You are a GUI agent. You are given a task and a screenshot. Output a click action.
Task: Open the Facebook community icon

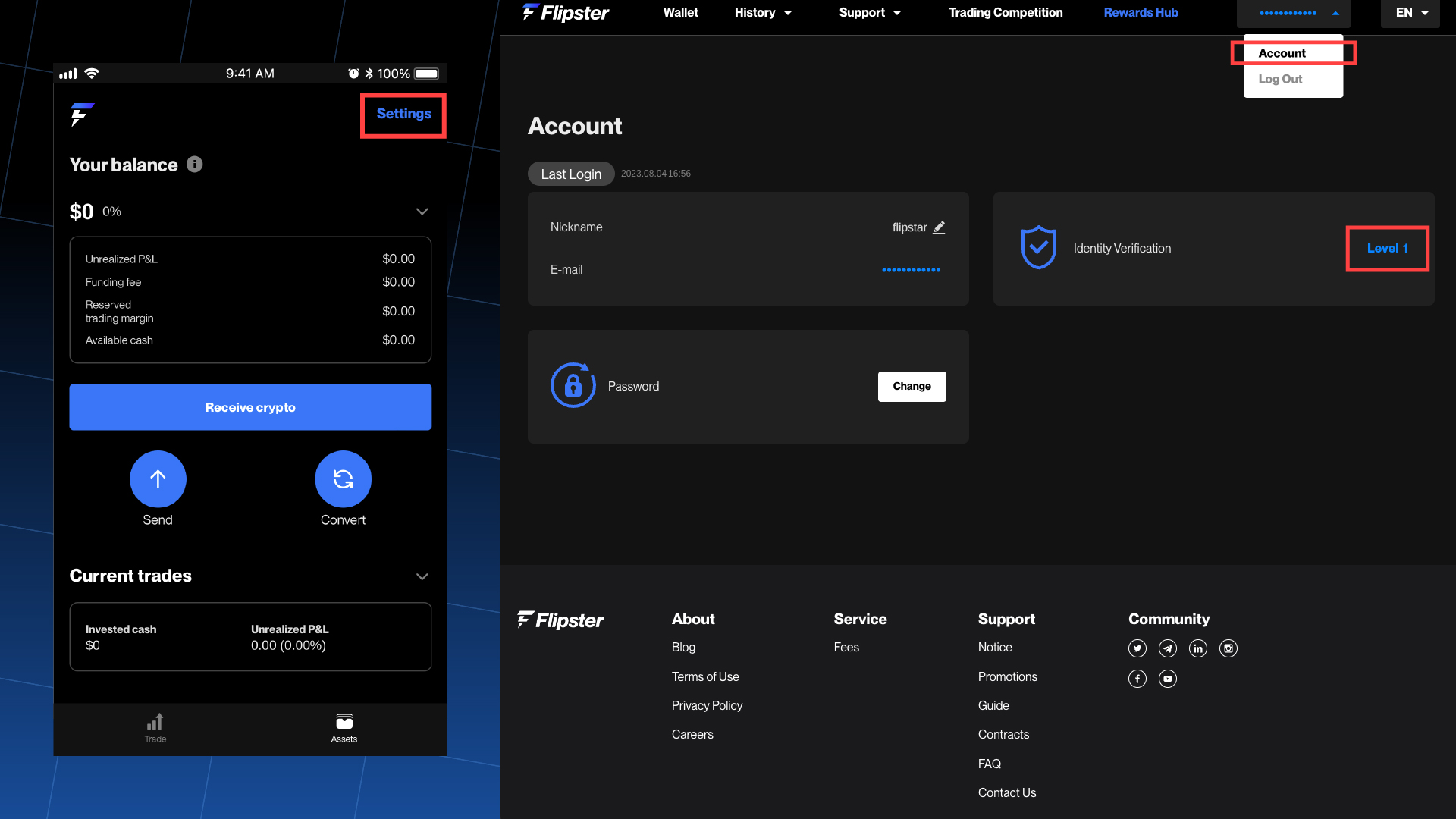coord(1137,679)
